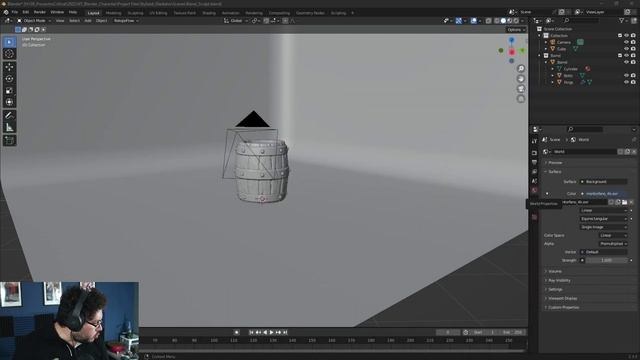The image size is (640, 360).
Task: Click the red X axis gizmo dot
Action: (x=512, y=52)
